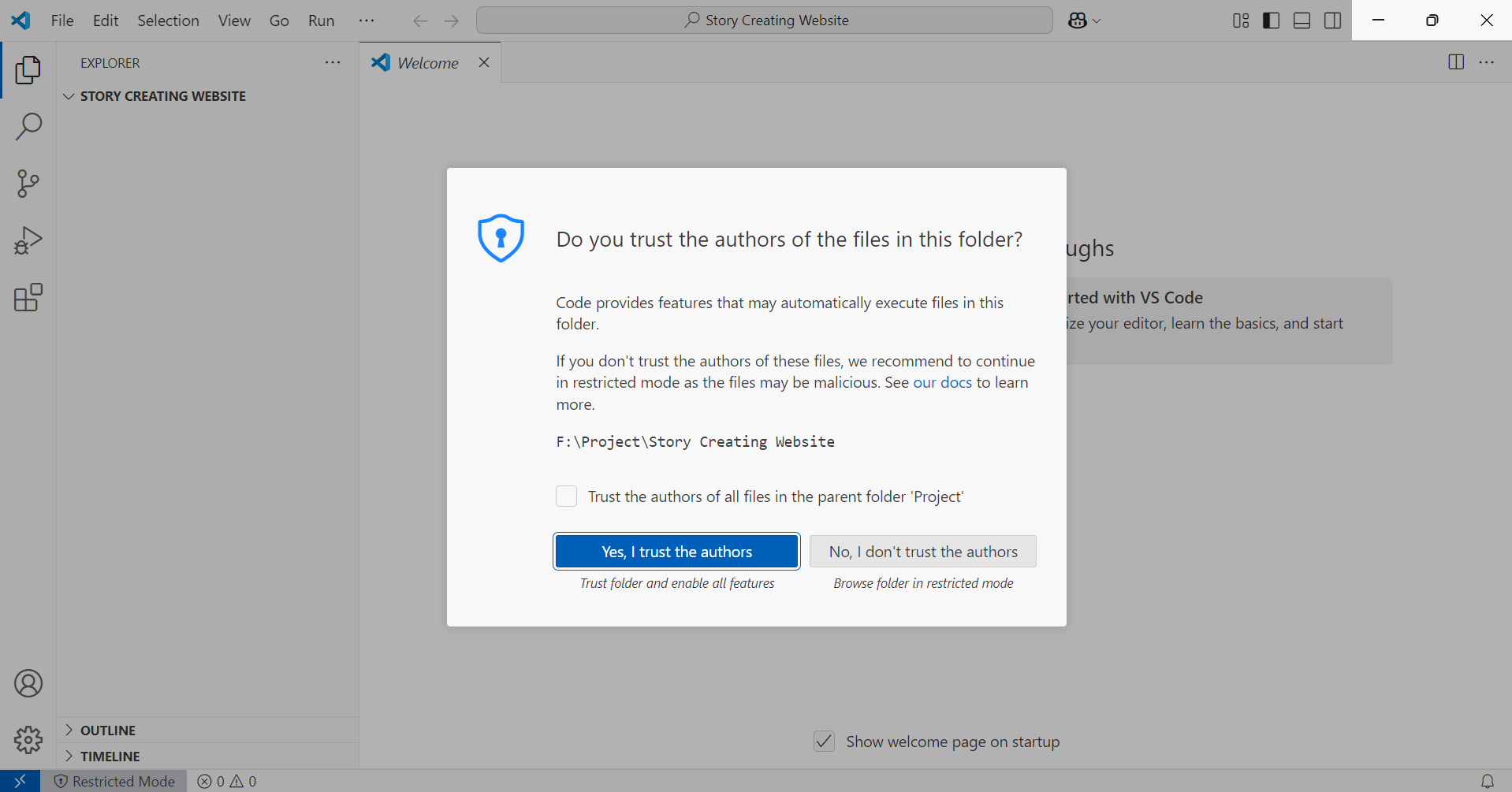Click 'Browse folder in restricted mode' caption
Image resolution: width=1512 pixels, height=792 pixels.
(x=923, y=583)
